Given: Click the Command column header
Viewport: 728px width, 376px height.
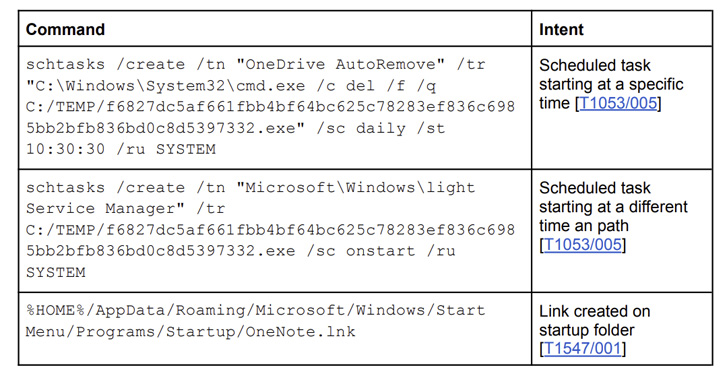Looking at the screenshot, I should (x=65, y=29).
